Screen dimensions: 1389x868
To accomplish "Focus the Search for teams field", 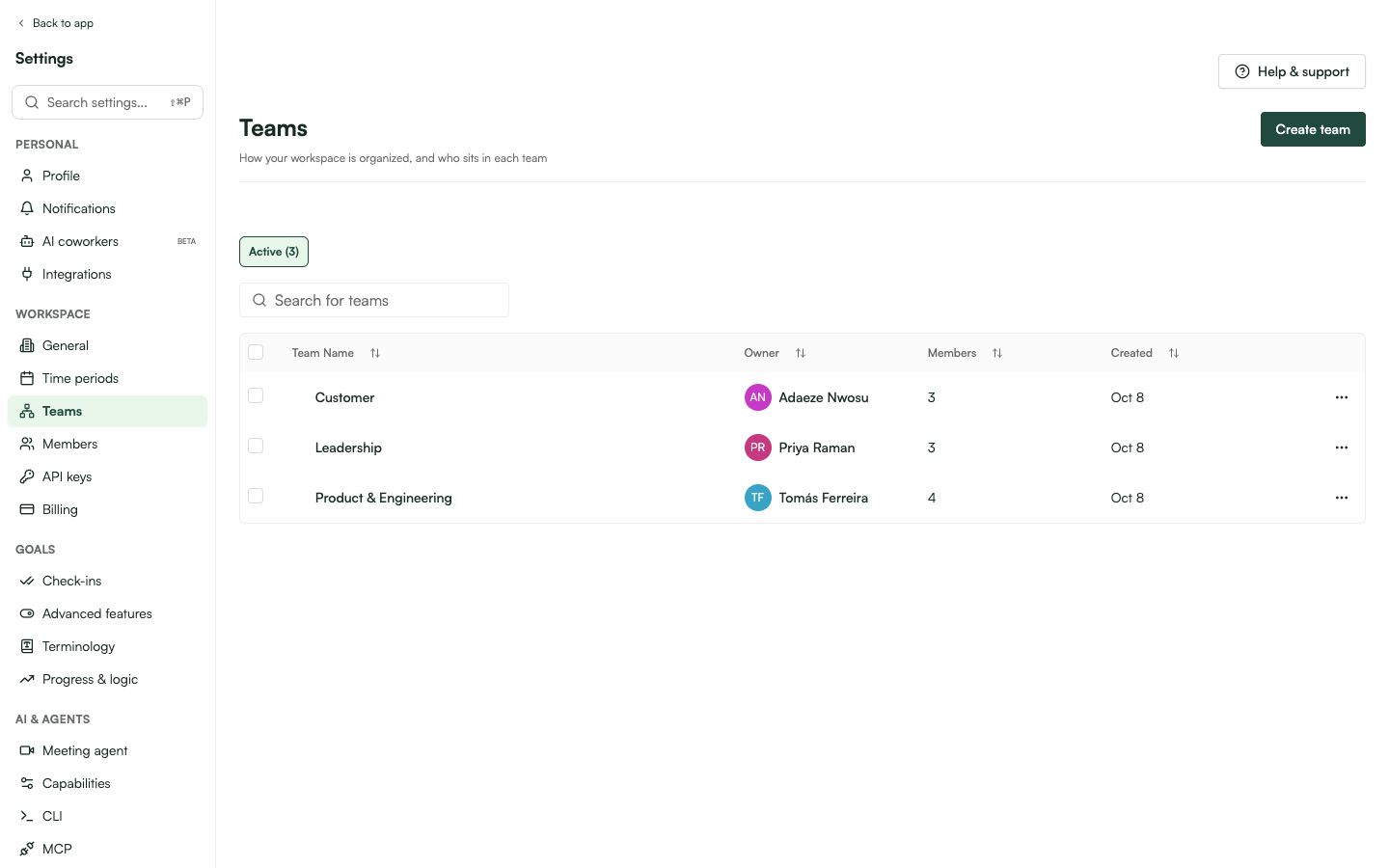I will point(374,300).
